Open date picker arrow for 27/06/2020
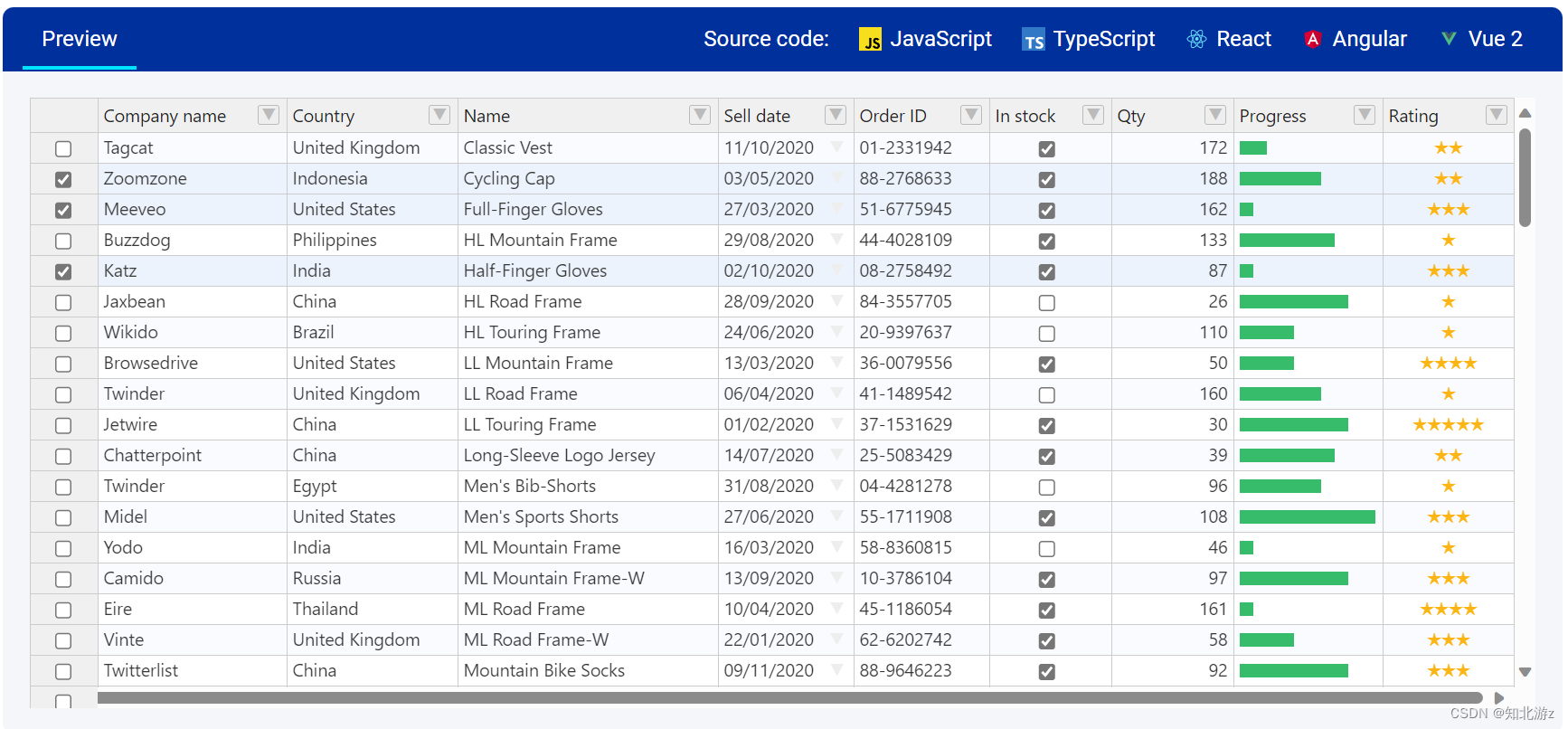This screenshot has height=729, width=1568. pyautogui.click(x=837, y=516)
